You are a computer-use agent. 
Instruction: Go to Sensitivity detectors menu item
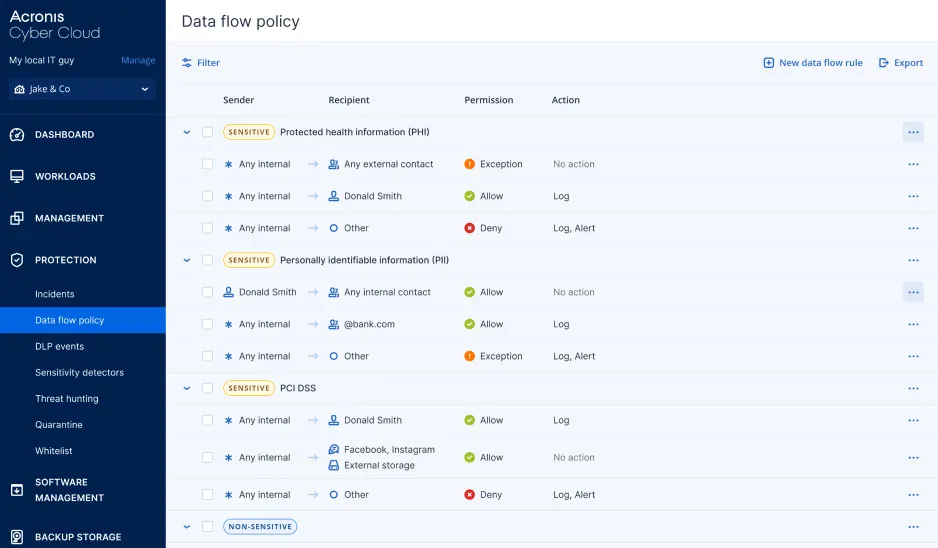click(x=79, y=372)
